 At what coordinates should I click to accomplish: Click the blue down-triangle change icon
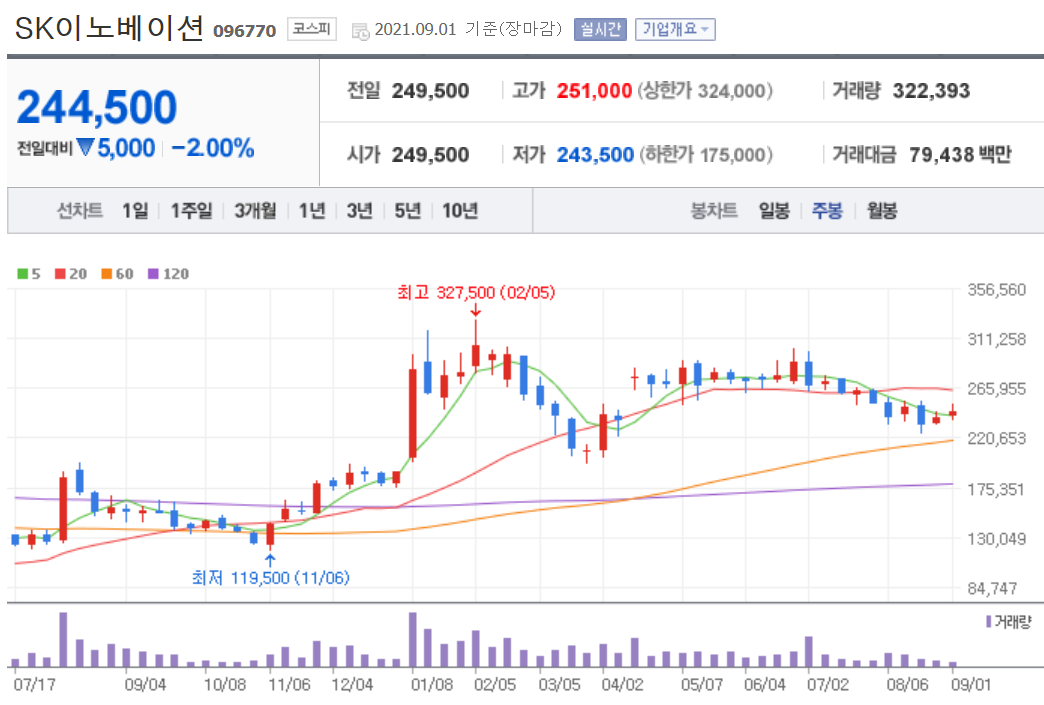pos(85,146)
